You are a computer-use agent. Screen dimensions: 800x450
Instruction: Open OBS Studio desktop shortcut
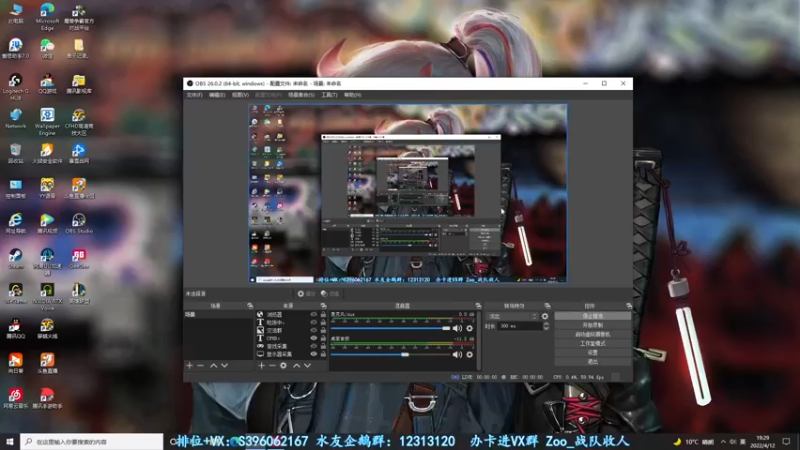[79, 223]
